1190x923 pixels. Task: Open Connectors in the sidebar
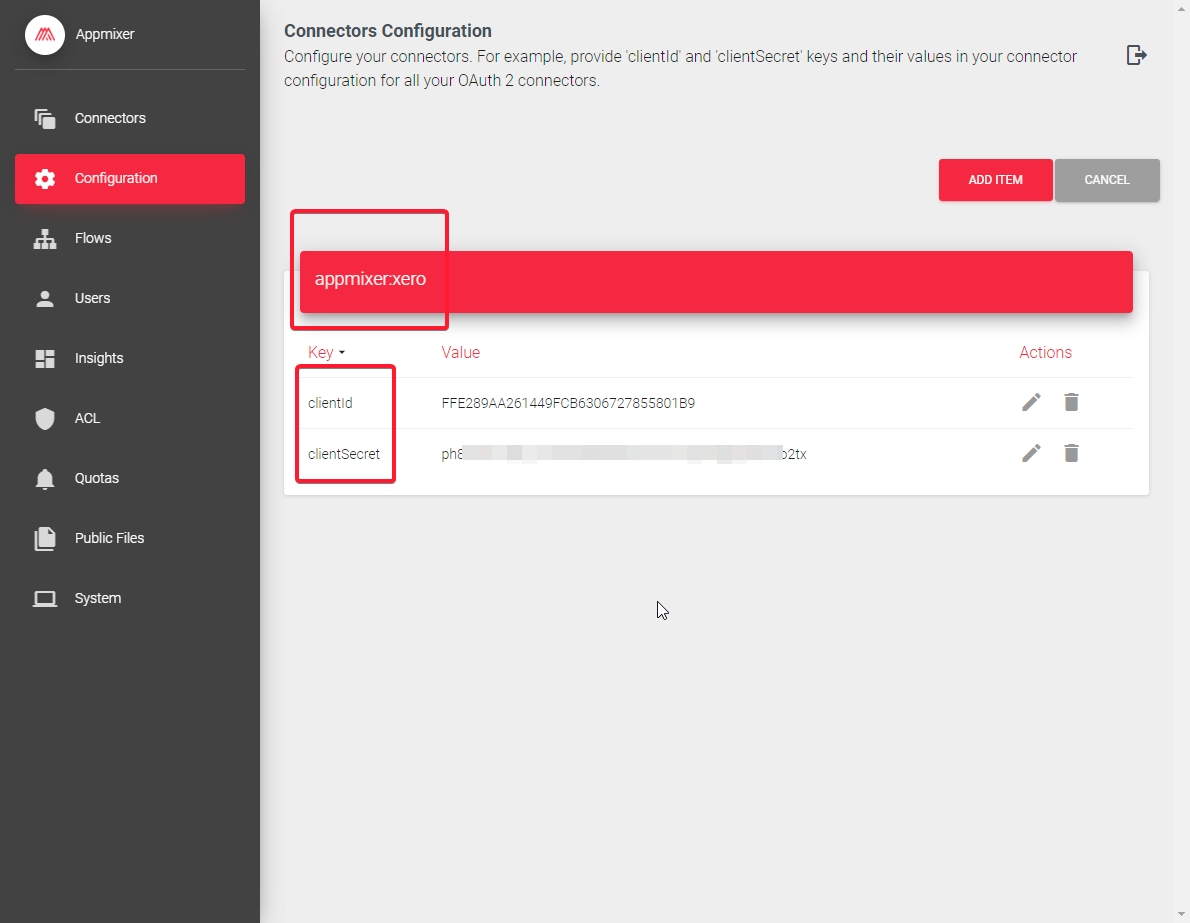[110, 118]
